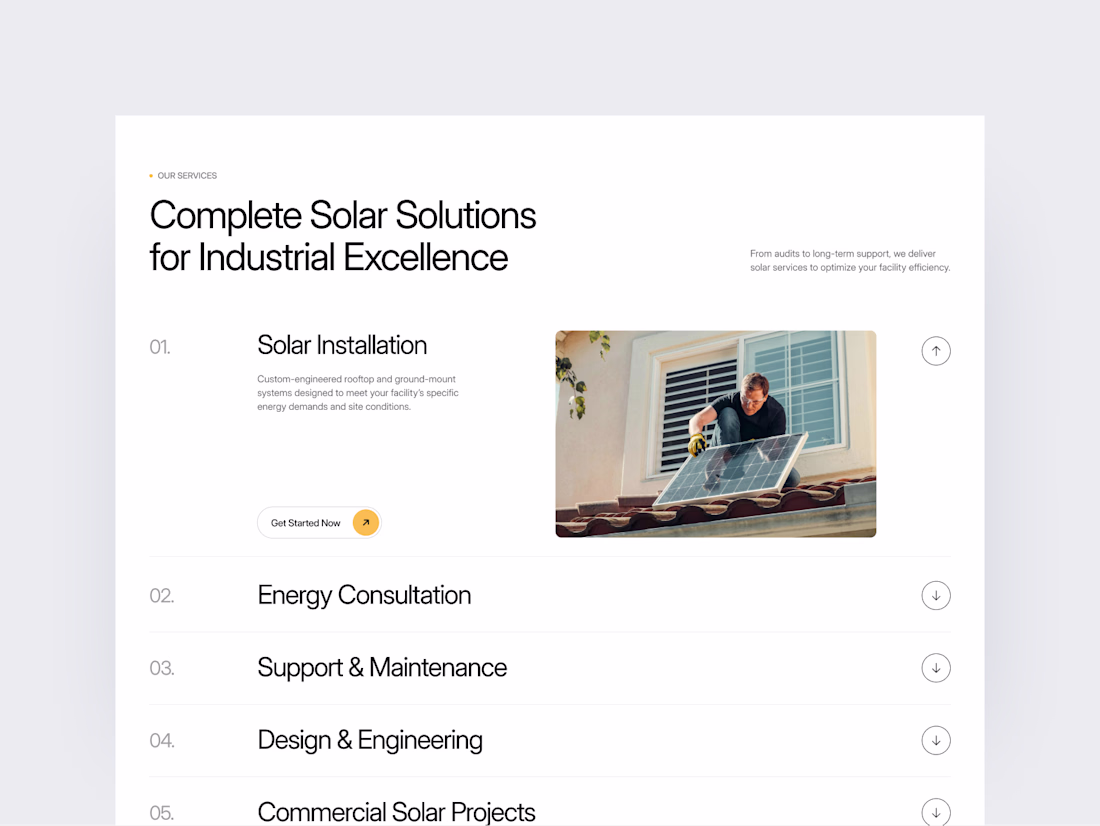Click the Solar Installation heading

pyautogui.click(x=342, y=345)
